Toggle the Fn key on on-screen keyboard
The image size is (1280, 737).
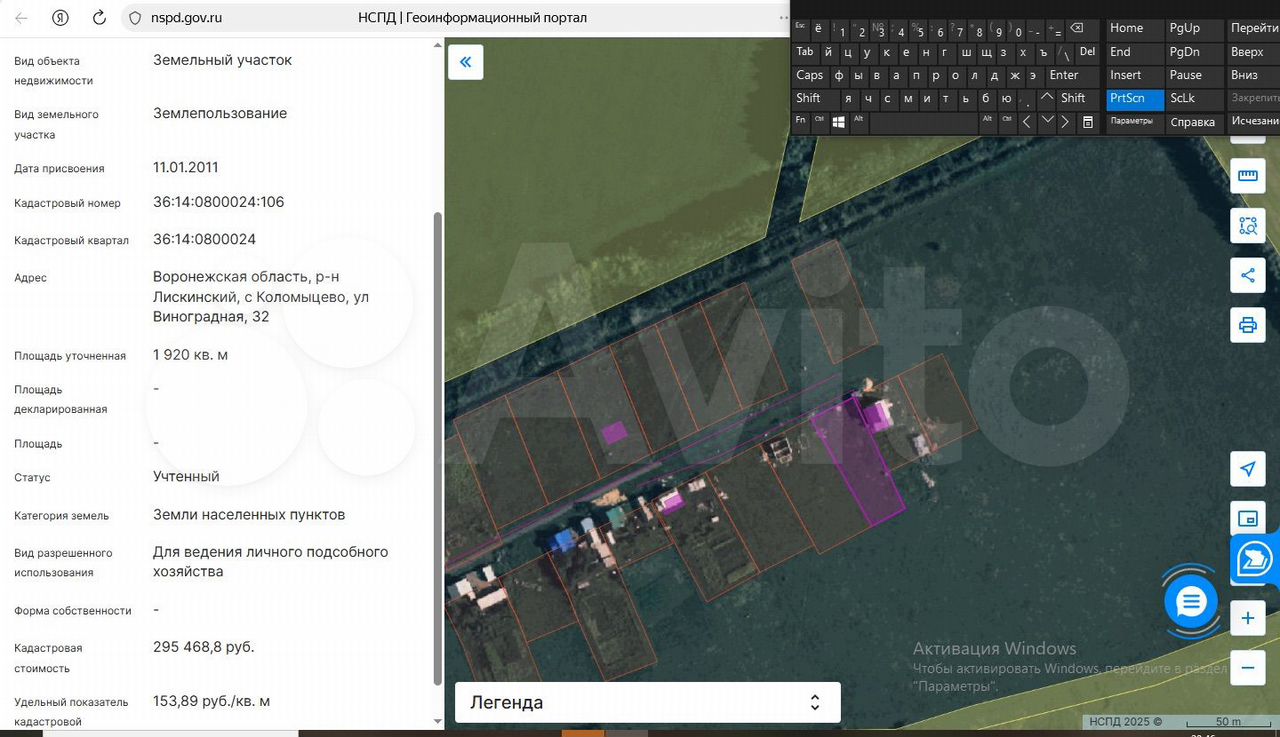click(x=801, y=120)
